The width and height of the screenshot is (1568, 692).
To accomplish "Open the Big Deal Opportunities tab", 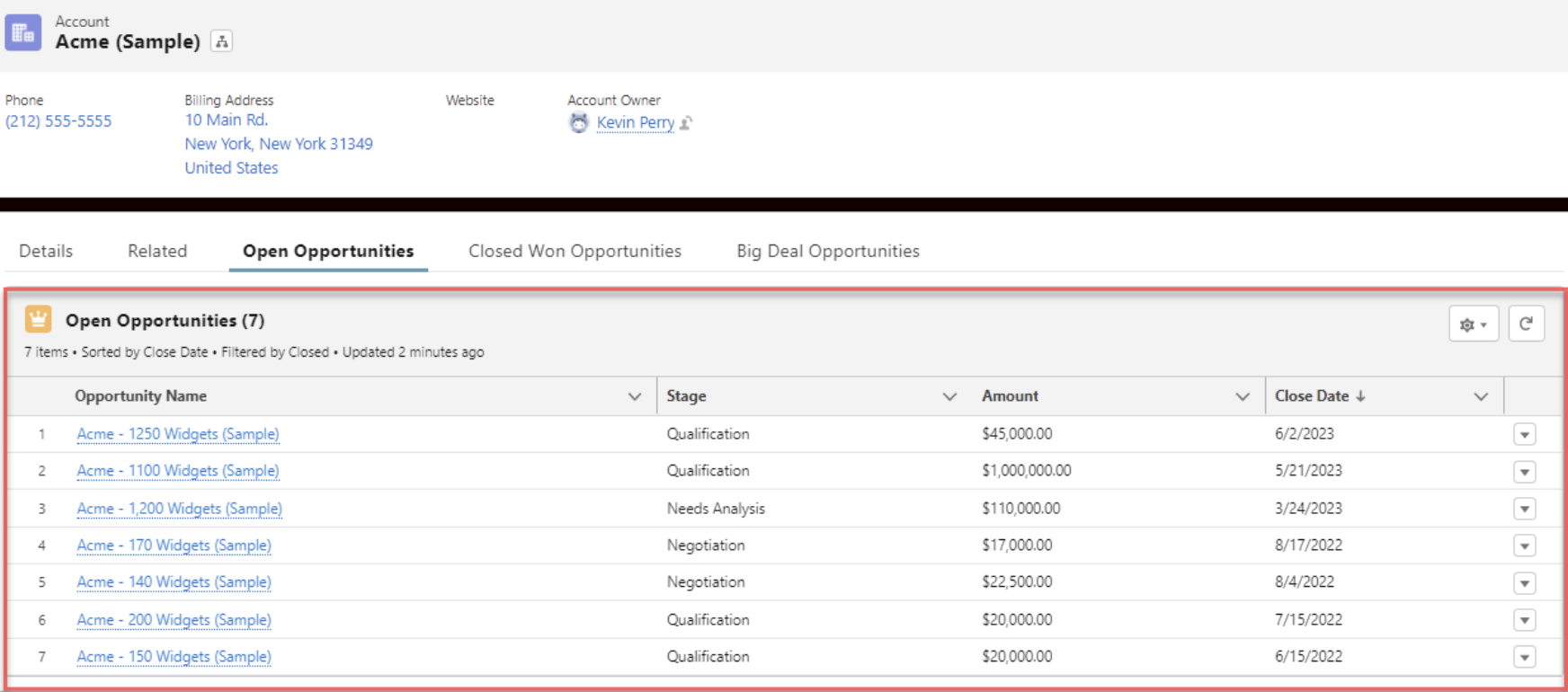I will coord(828,251).
